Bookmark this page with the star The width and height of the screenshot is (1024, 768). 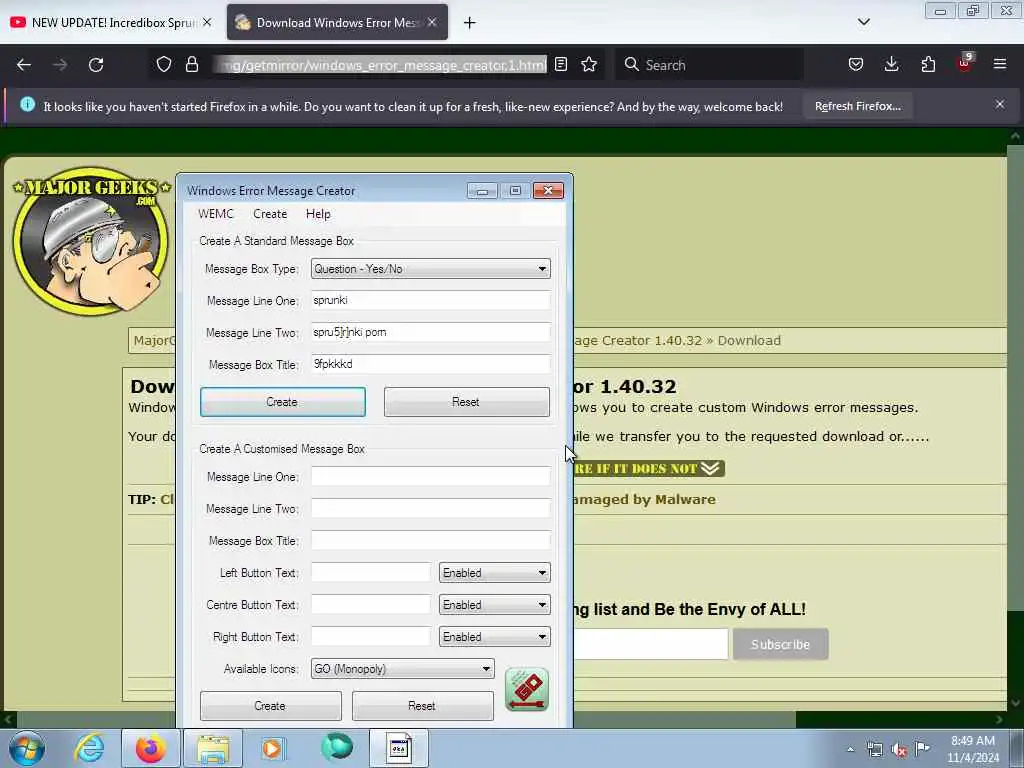589,65
